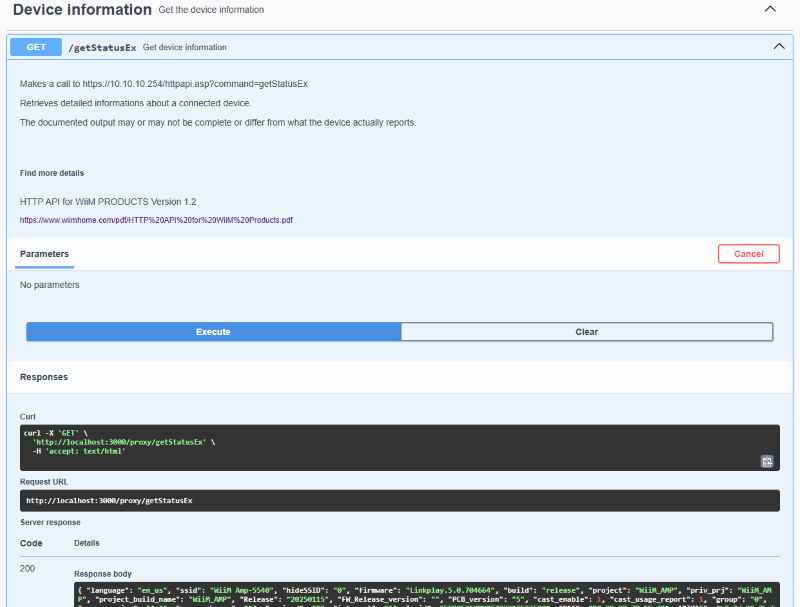Click the 'Makes a call to https://10.10.10.254' line
The height and width of the screenshot is (607, 800).
pyautogui.click(x=164, y=84)
